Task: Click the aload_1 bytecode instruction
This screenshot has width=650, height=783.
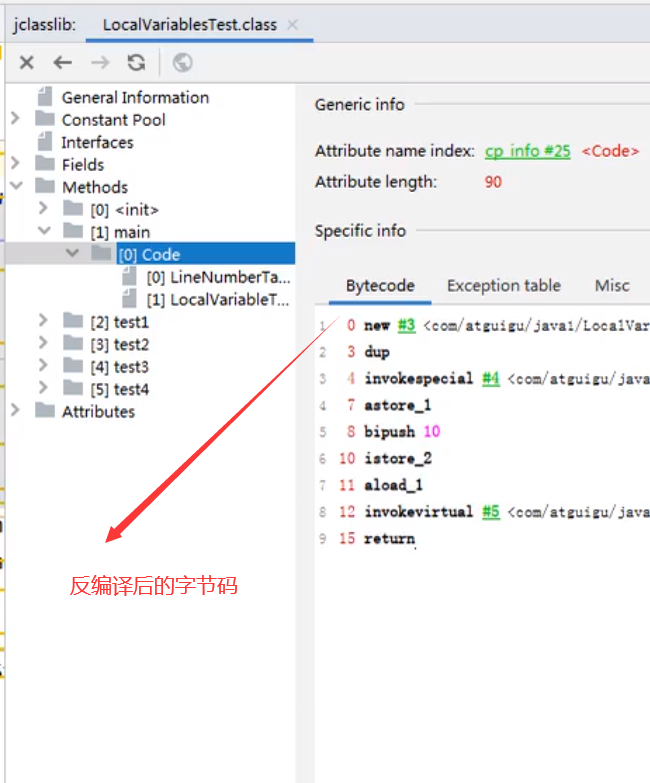Action: pyautogui.click(x=393, y=485)
